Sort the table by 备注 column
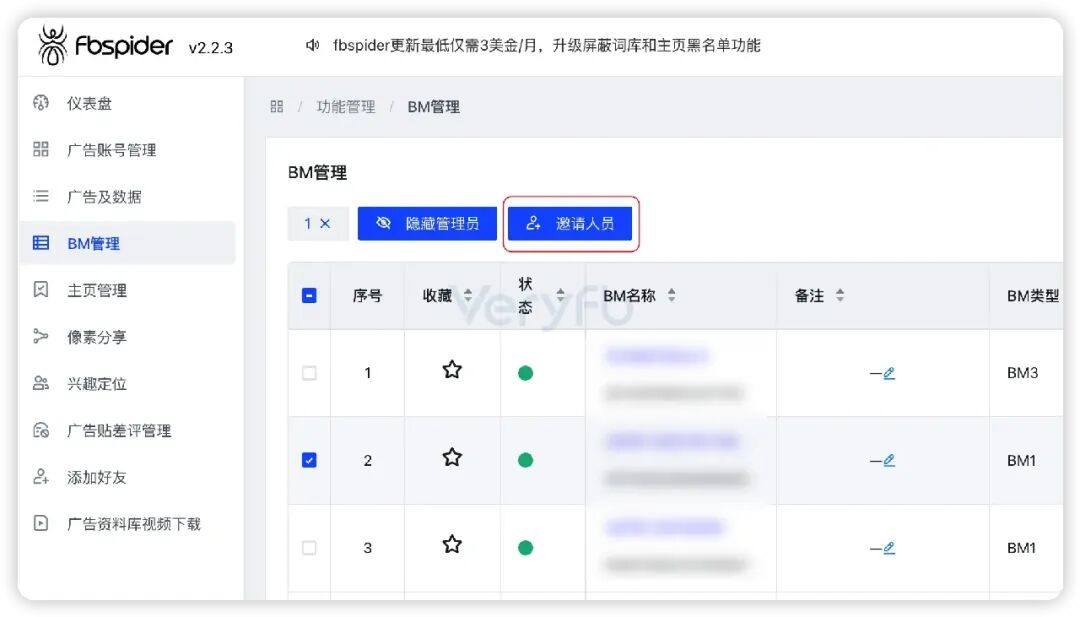This screenshot has width=1080, height=617. click(x=838, y=295)
